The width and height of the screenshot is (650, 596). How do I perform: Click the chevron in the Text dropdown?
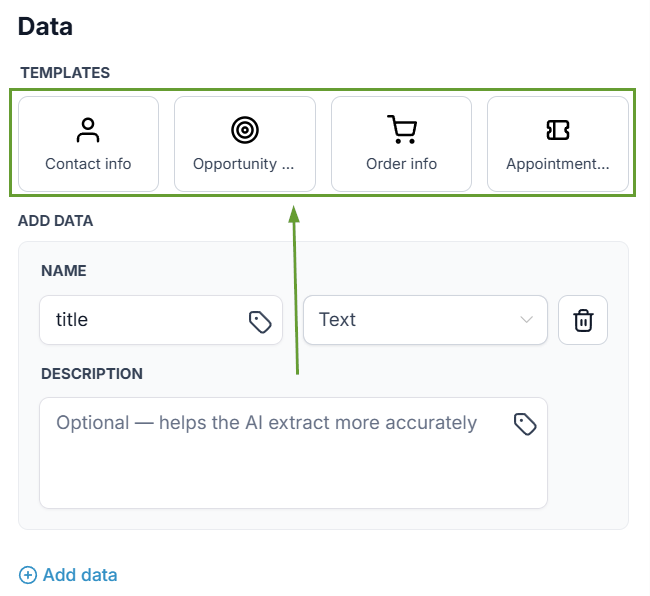click(526, 320)
